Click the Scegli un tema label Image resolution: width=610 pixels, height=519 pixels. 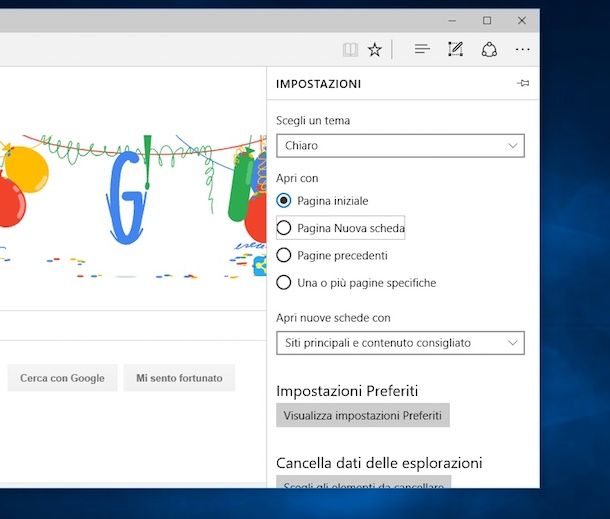tap(313, 121)
